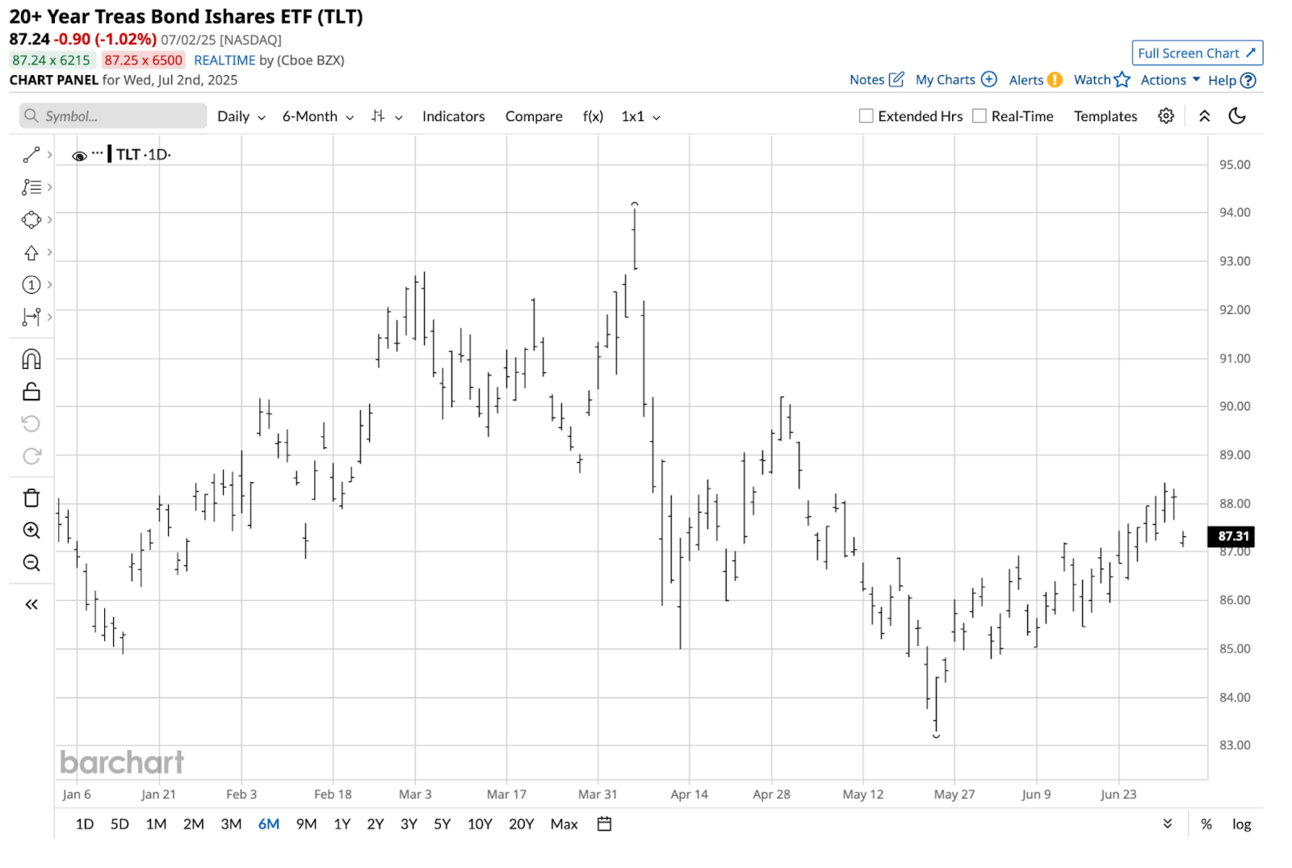Toggle the magnet snap mode
Screen dimensions: 1292x868
coord(31,359)
